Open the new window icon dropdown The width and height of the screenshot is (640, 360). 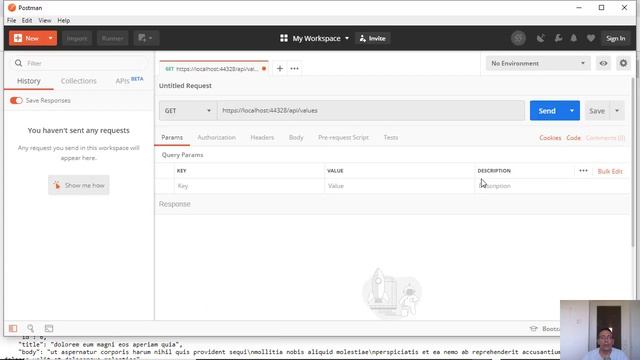(146, 38)
